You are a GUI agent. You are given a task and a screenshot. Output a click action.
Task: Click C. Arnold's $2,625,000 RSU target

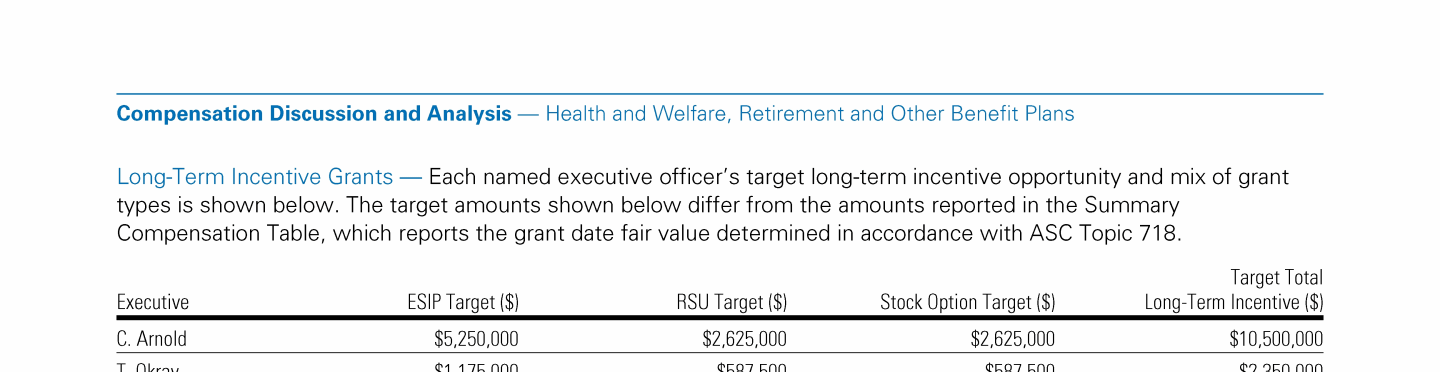pos(745,339)
